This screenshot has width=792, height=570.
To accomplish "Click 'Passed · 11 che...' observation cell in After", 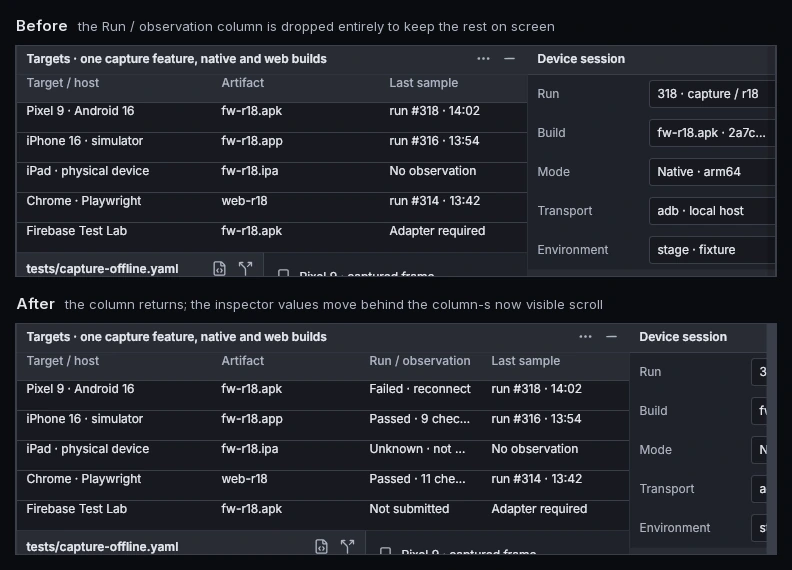I will tap(417, 479).
